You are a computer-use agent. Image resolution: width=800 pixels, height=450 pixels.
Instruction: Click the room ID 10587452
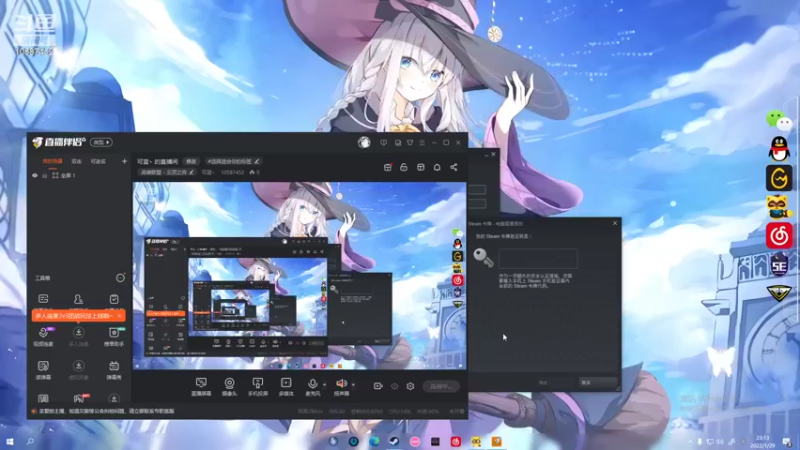coord(232,172)
